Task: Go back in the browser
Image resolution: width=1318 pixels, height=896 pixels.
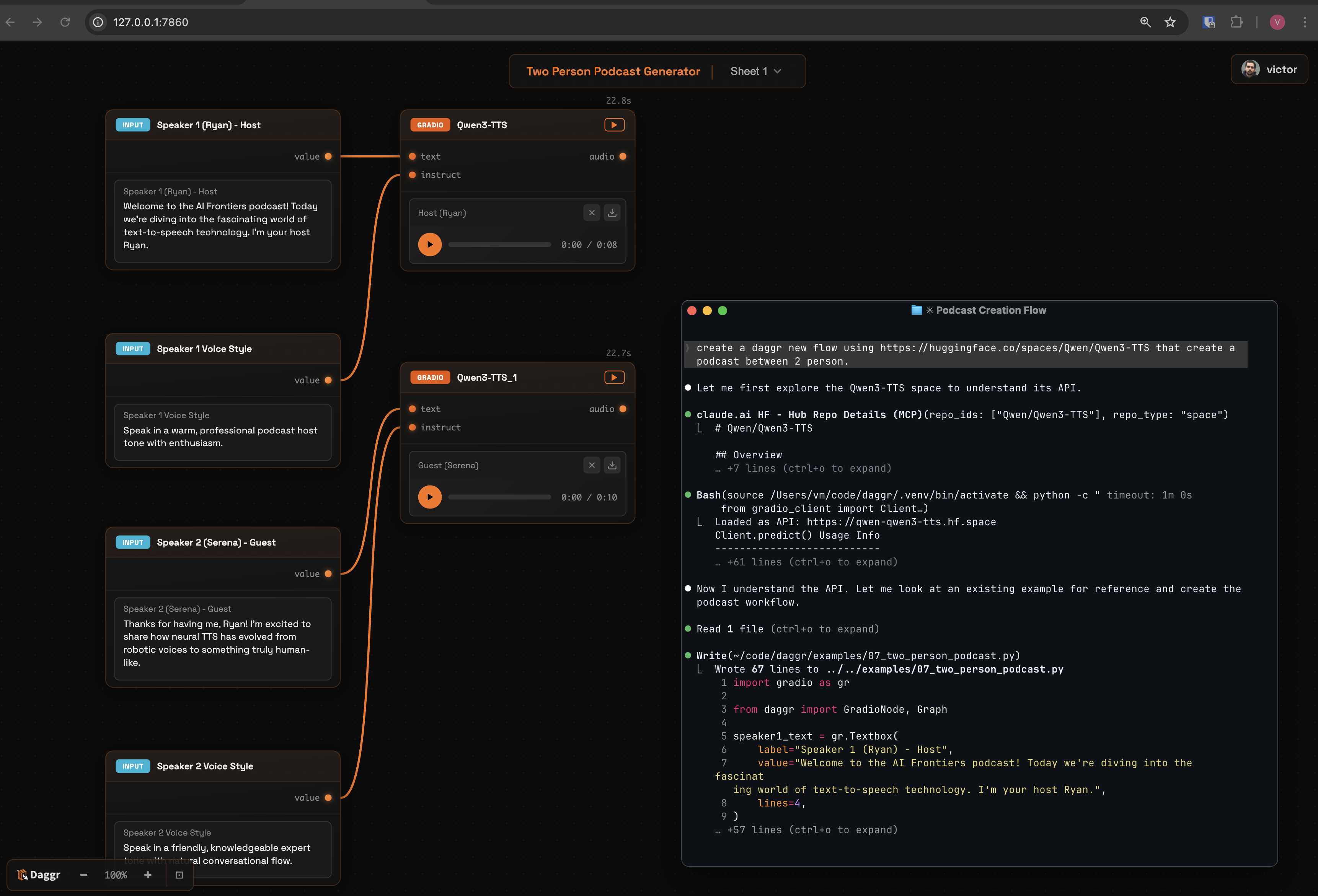Action: tap(10, 22)
